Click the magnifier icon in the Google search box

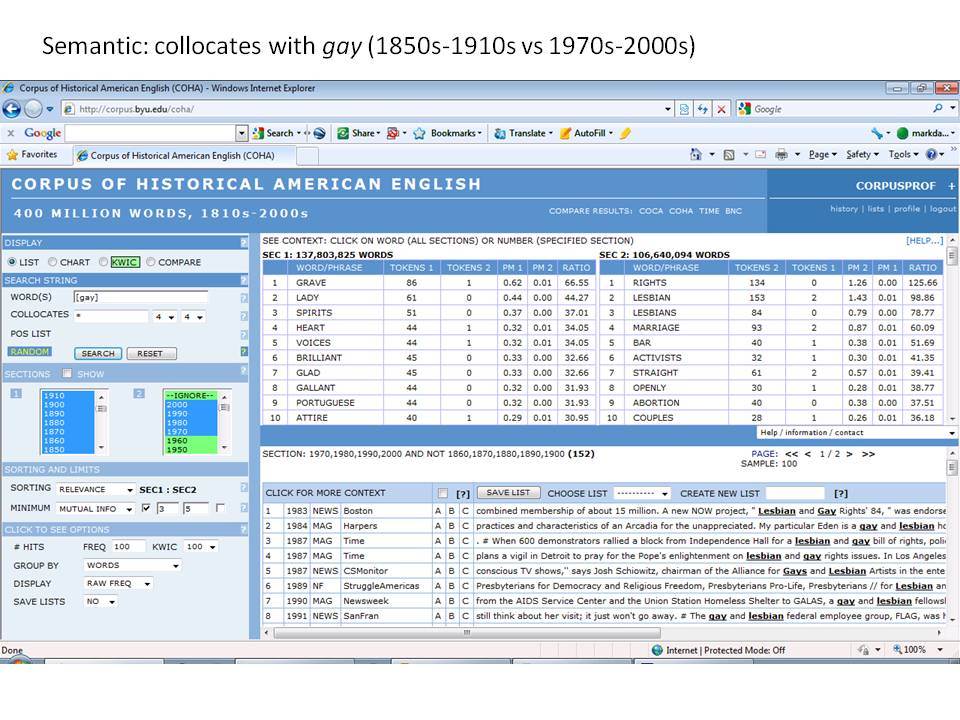point(937,108)
